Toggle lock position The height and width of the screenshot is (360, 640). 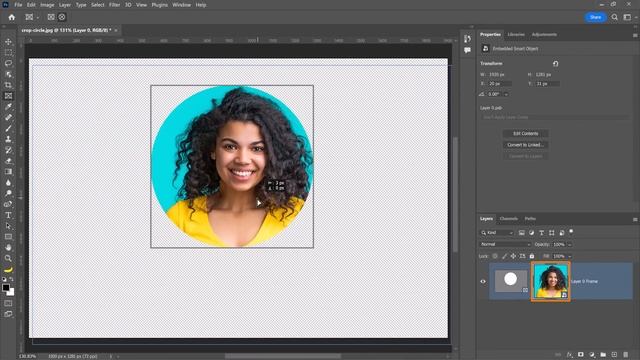point(513,256)
